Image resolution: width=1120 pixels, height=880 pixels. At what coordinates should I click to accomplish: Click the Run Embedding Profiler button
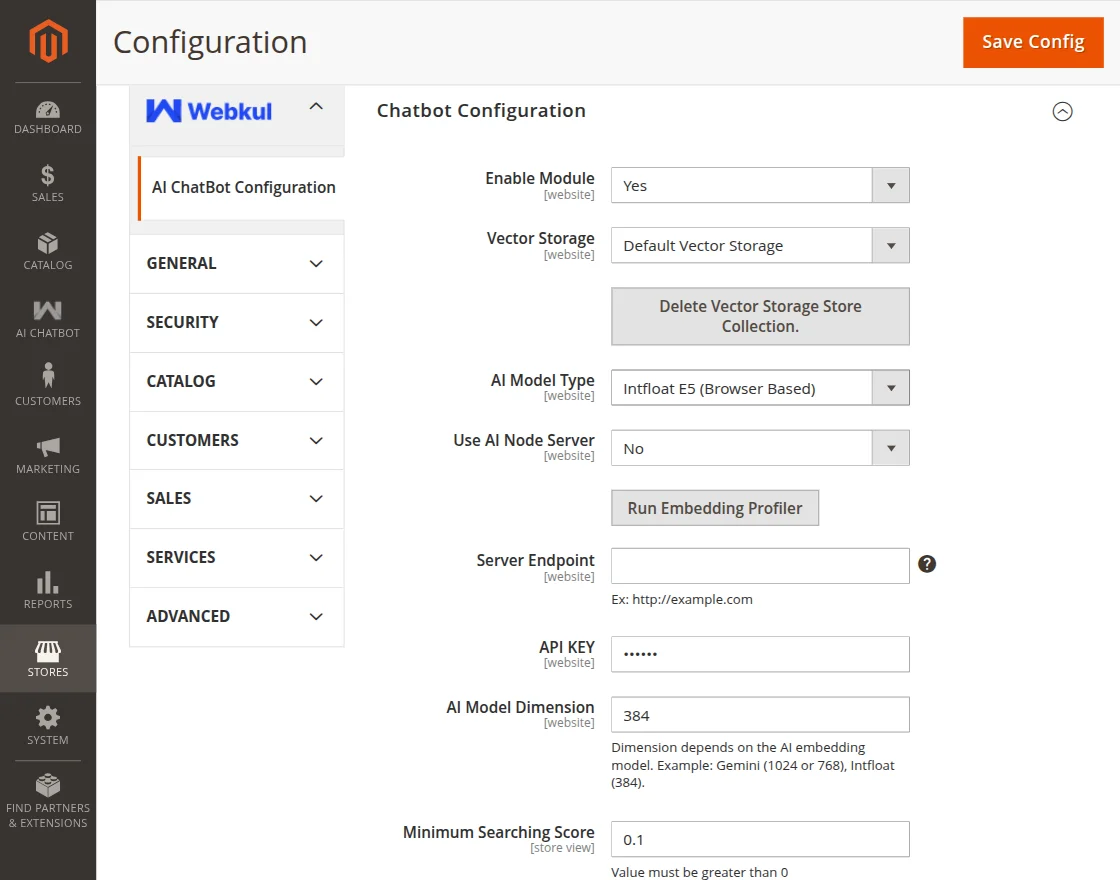click(715, 508)
